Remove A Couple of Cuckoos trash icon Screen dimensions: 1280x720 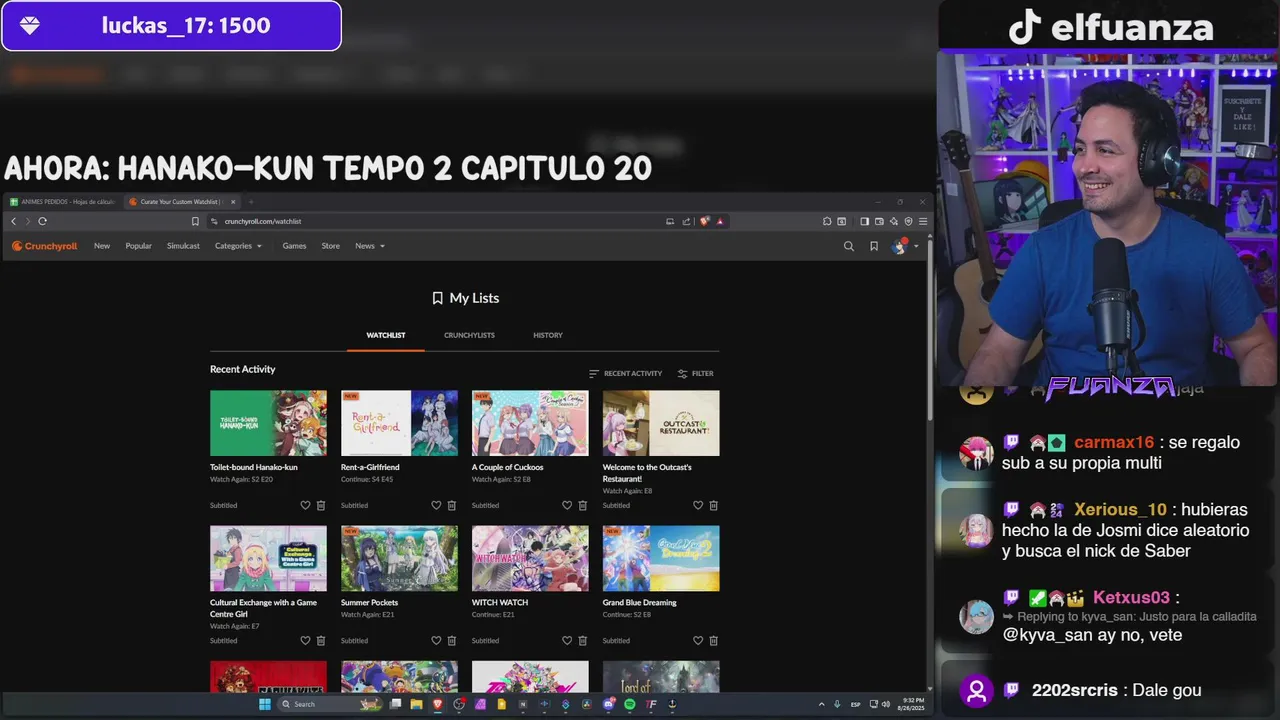click(x=583, y=505)
